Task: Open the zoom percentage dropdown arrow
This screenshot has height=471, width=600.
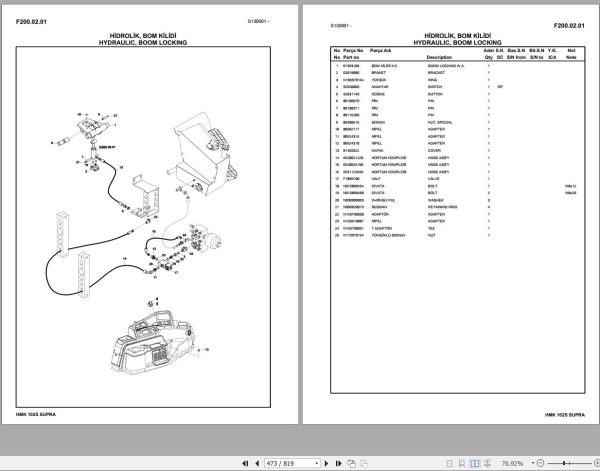Action: click(x=533, y=463)
